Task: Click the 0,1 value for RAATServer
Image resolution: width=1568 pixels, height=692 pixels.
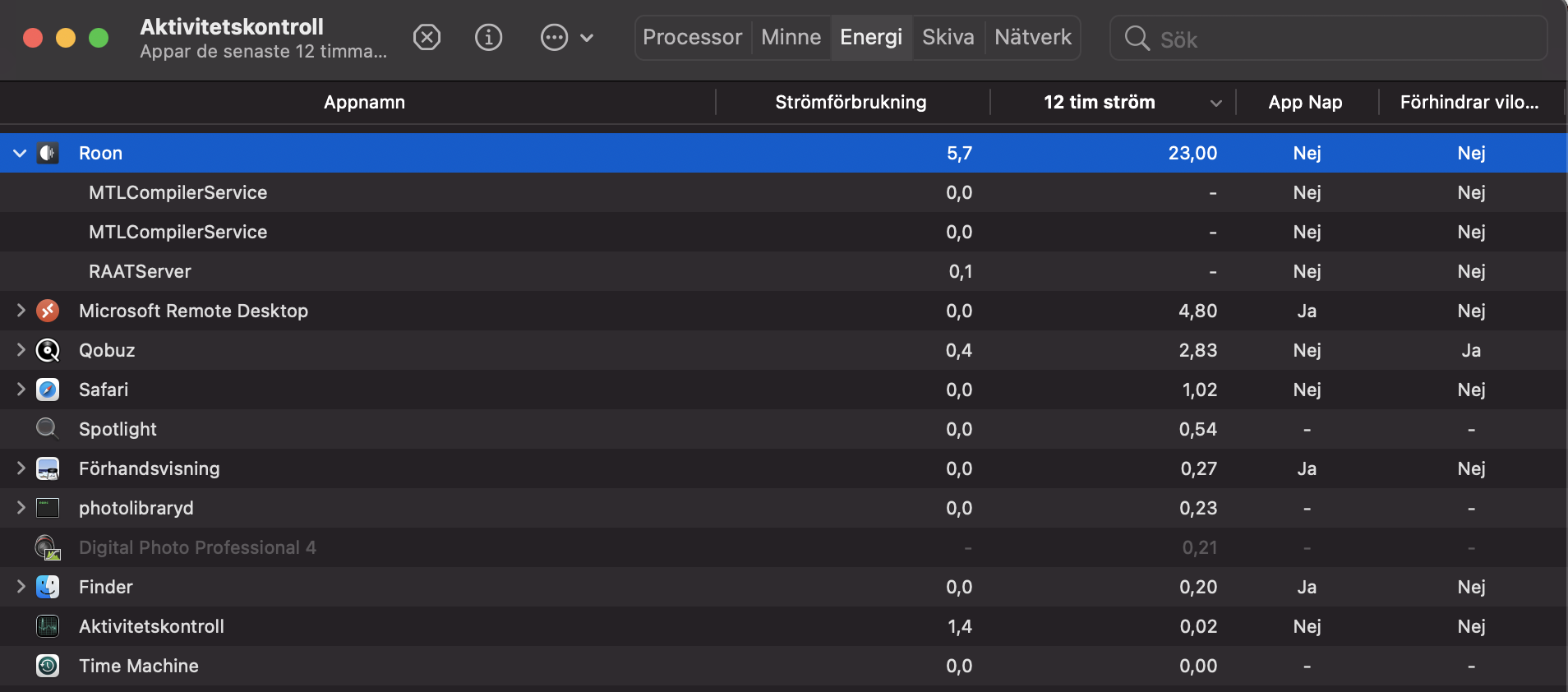Action: pyautogui.click(x=960, y=271)
